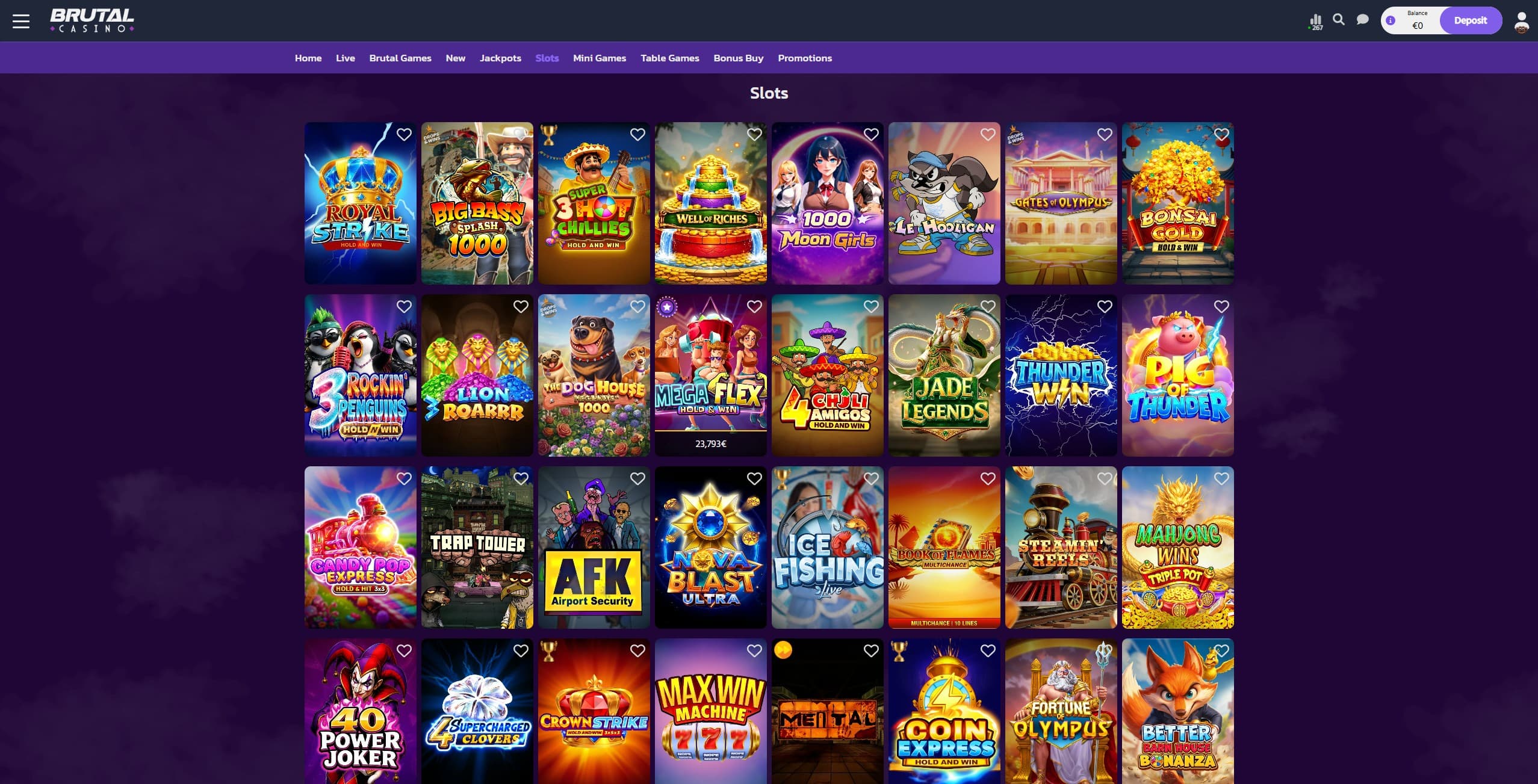The width and height of the screenshot is (1538, 784).
Task: Open the hamburger side menu
Action: 21,22
